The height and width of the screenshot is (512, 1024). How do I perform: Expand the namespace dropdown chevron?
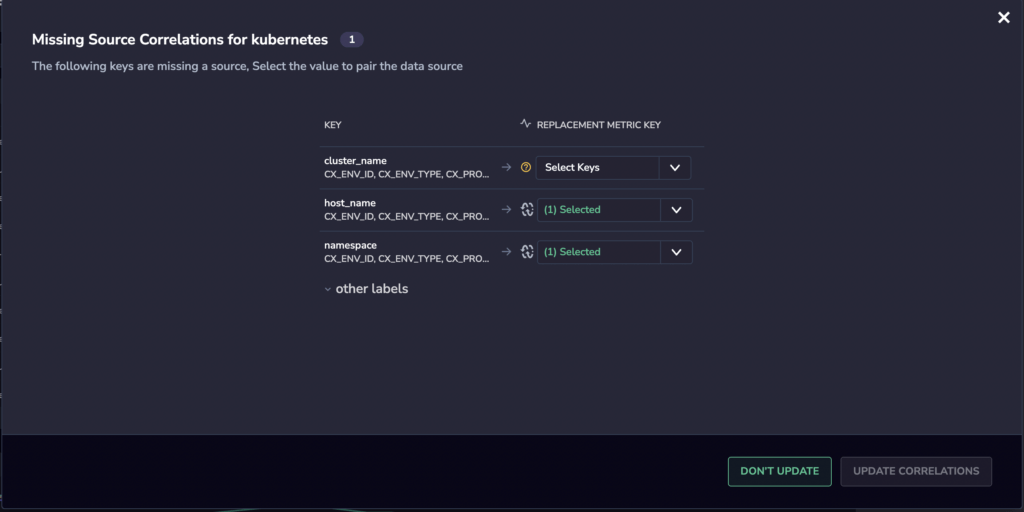(677, 252)
